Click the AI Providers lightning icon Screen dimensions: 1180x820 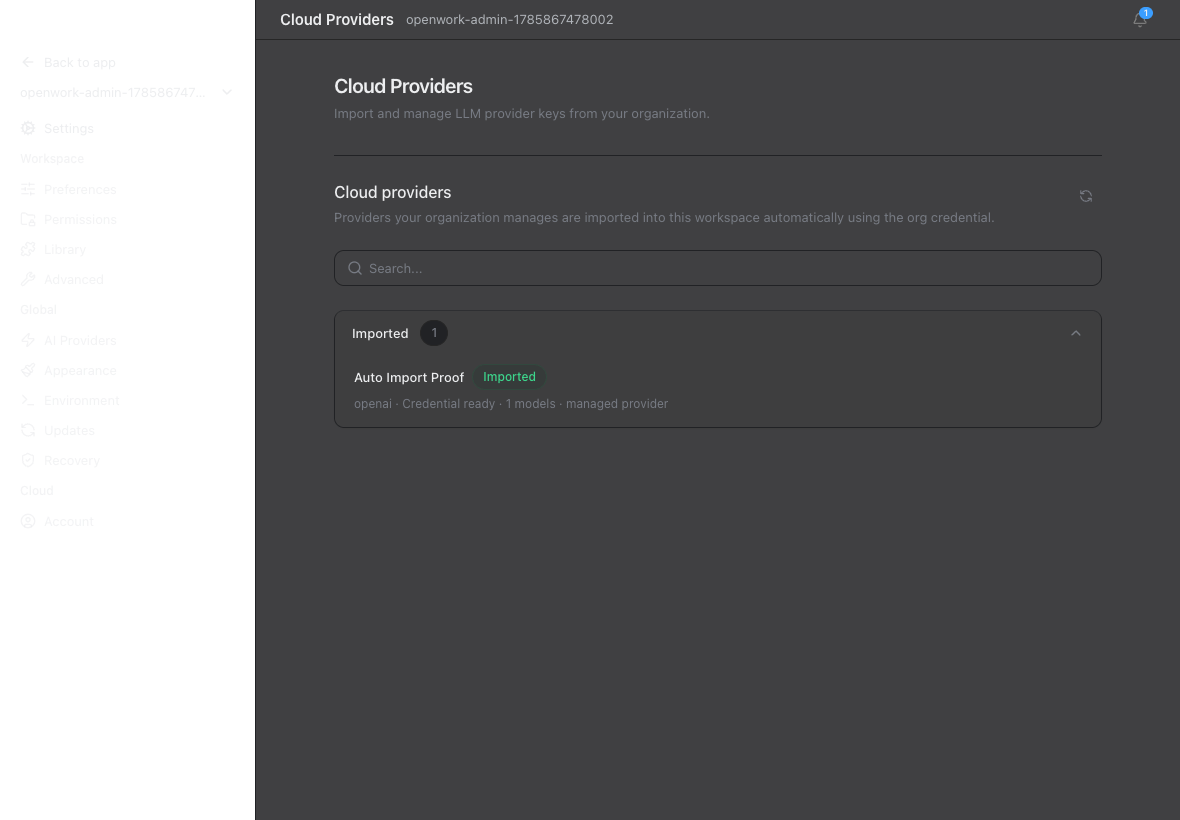click(28, 340)
